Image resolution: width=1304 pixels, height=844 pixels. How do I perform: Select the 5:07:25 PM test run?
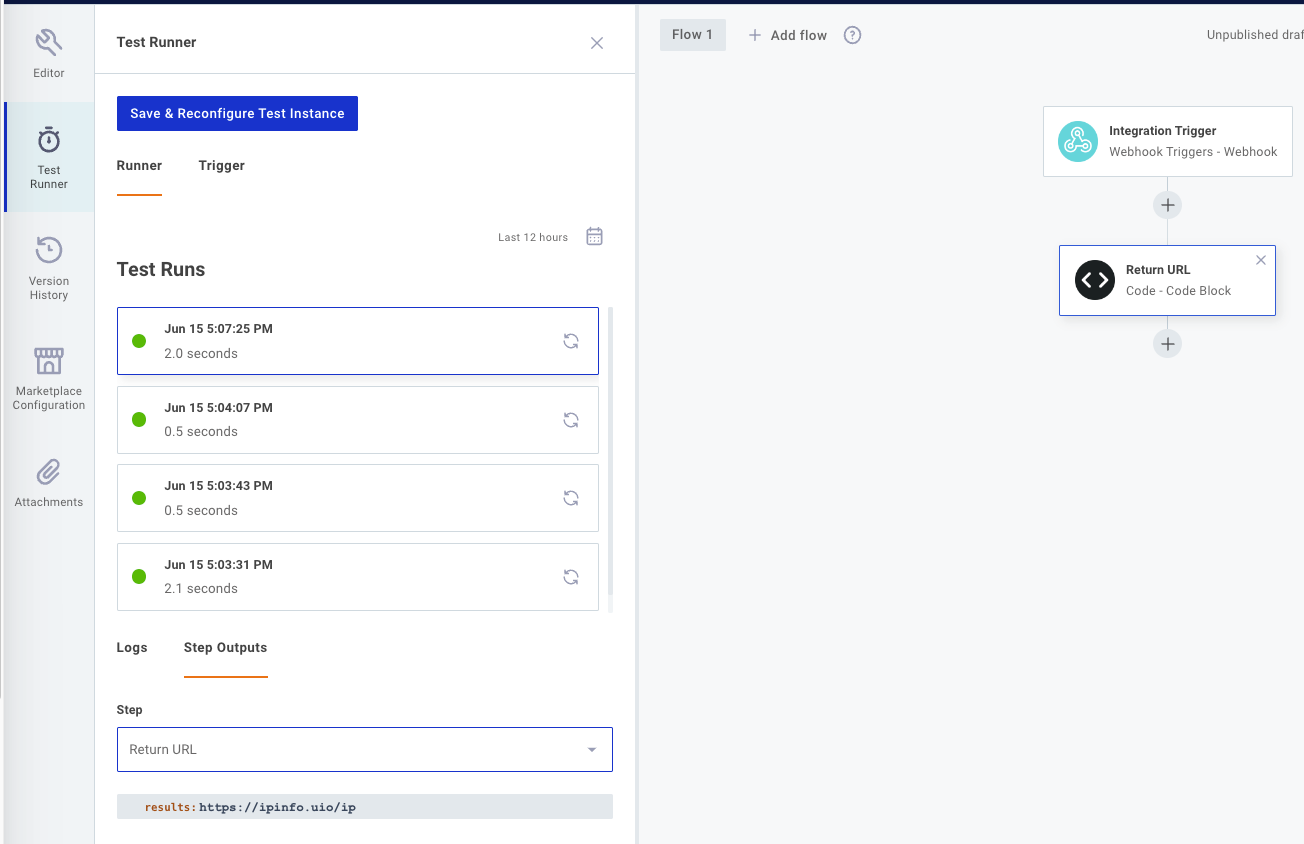(358, 341)
